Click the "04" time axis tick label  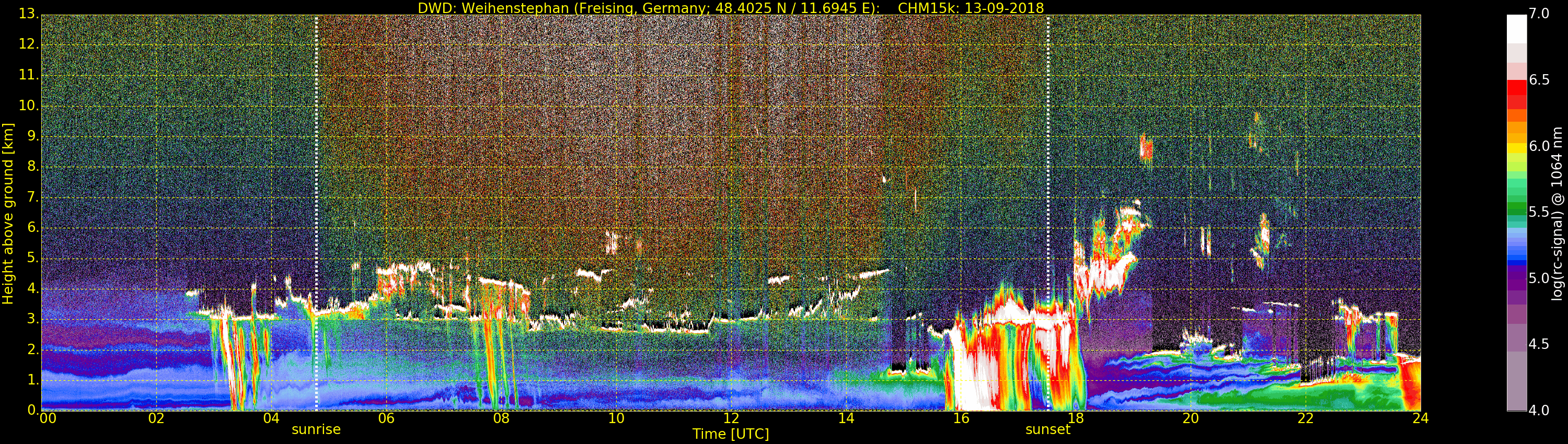tap(271, 418)
